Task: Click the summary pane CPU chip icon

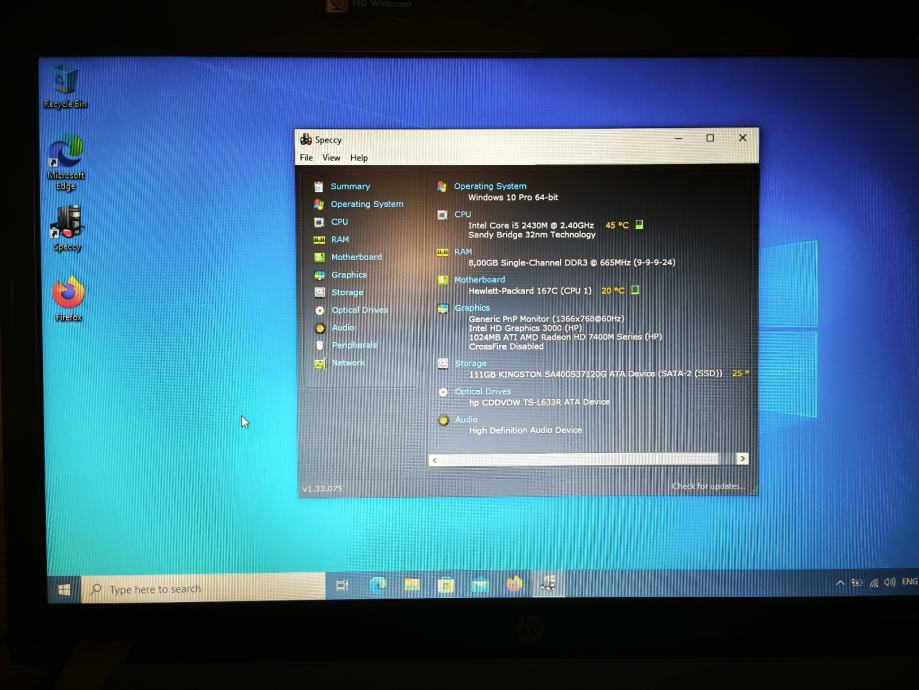Action: tap(443, 215)
